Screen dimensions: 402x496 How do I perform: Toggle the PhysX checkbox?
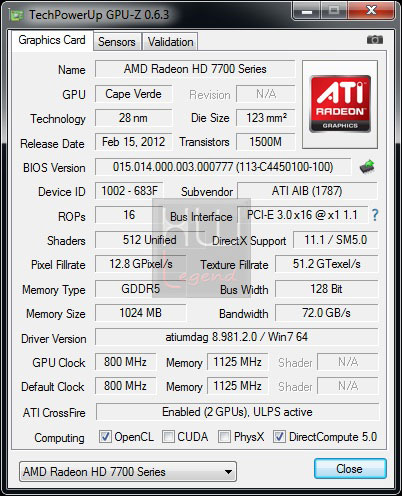224,437
